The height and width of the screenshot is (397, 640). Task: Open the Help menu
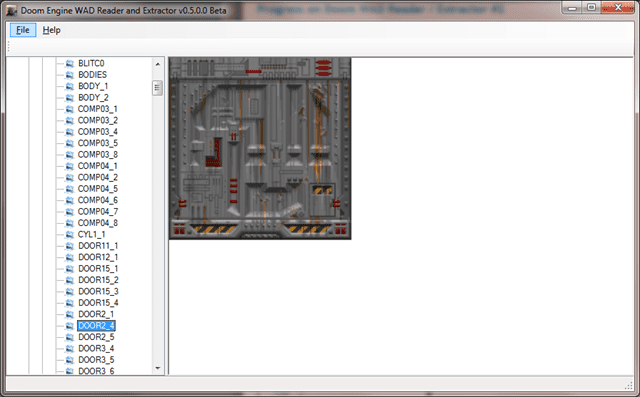[x=51, y=30]
